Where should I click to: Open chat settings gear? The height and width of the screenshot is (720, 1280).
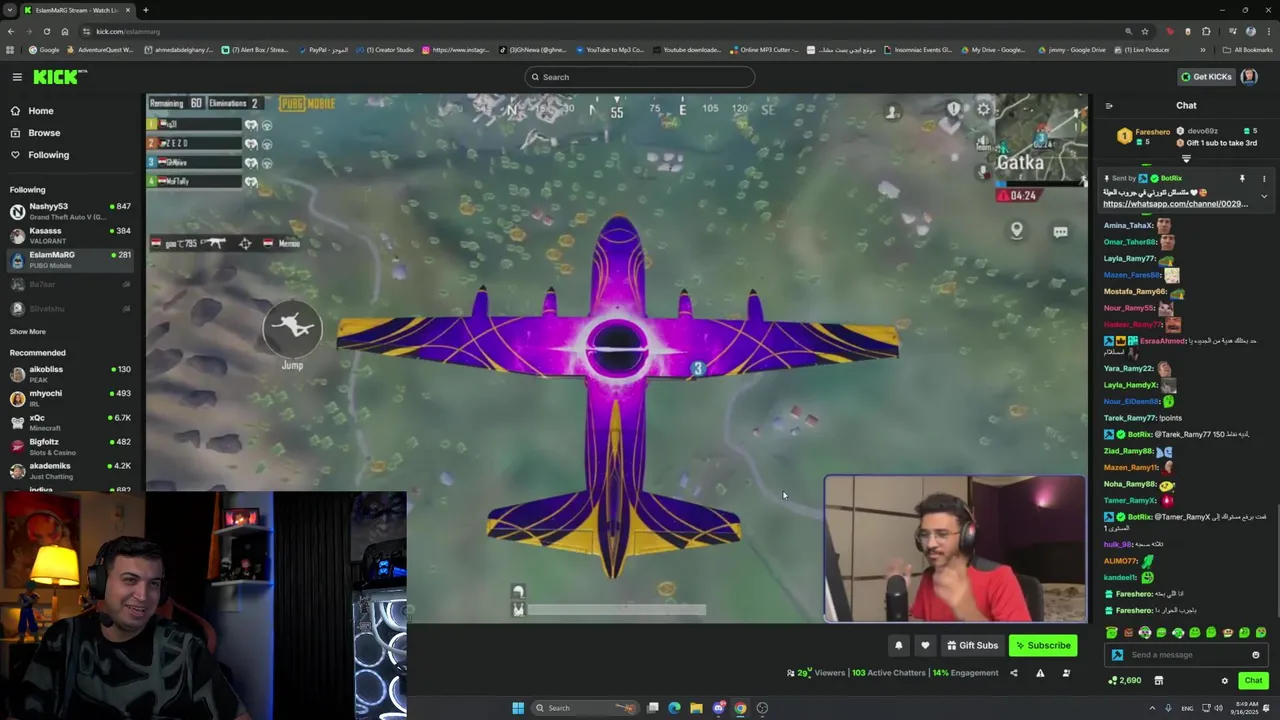point(1224,681)
